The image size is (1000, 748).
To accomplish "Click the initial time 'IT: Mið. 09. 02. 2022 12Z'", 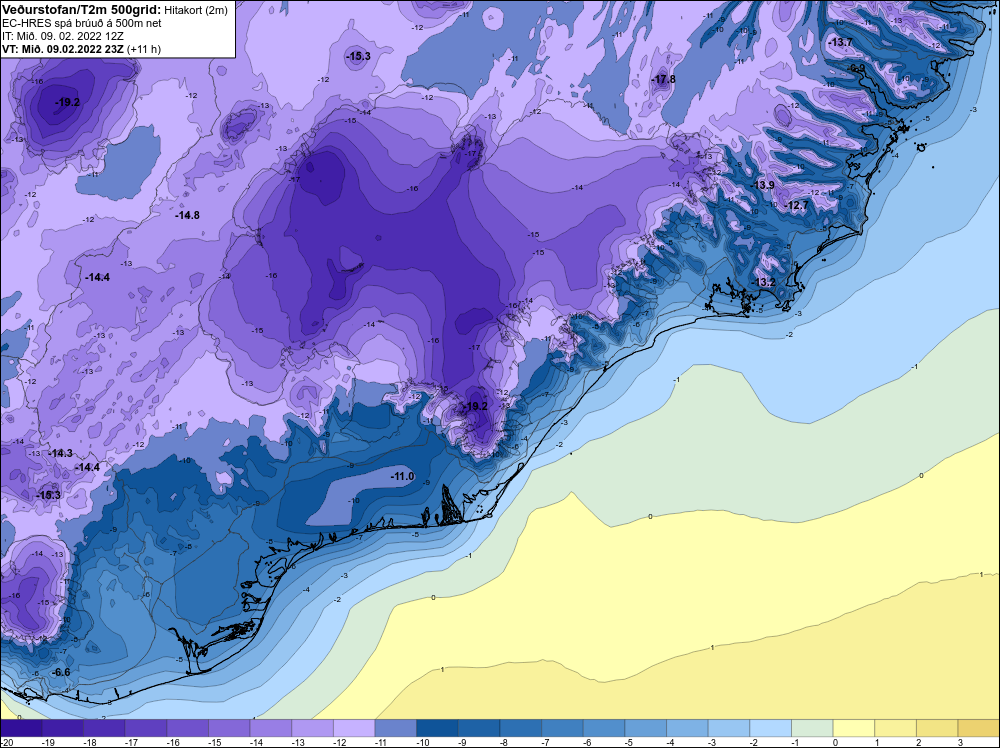I will 62,36.
